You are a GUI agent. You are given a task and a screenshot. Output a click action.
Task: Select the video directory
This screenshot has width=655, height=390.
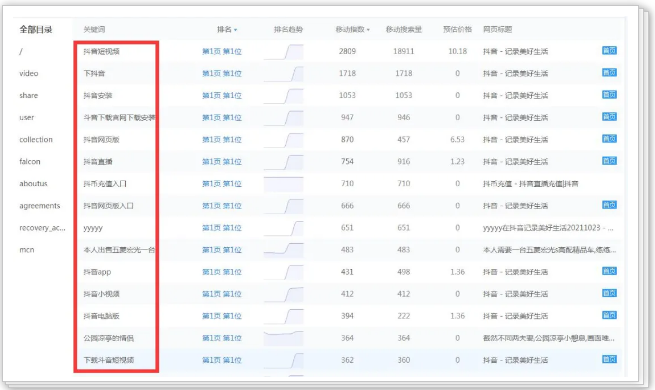(29, 73)
